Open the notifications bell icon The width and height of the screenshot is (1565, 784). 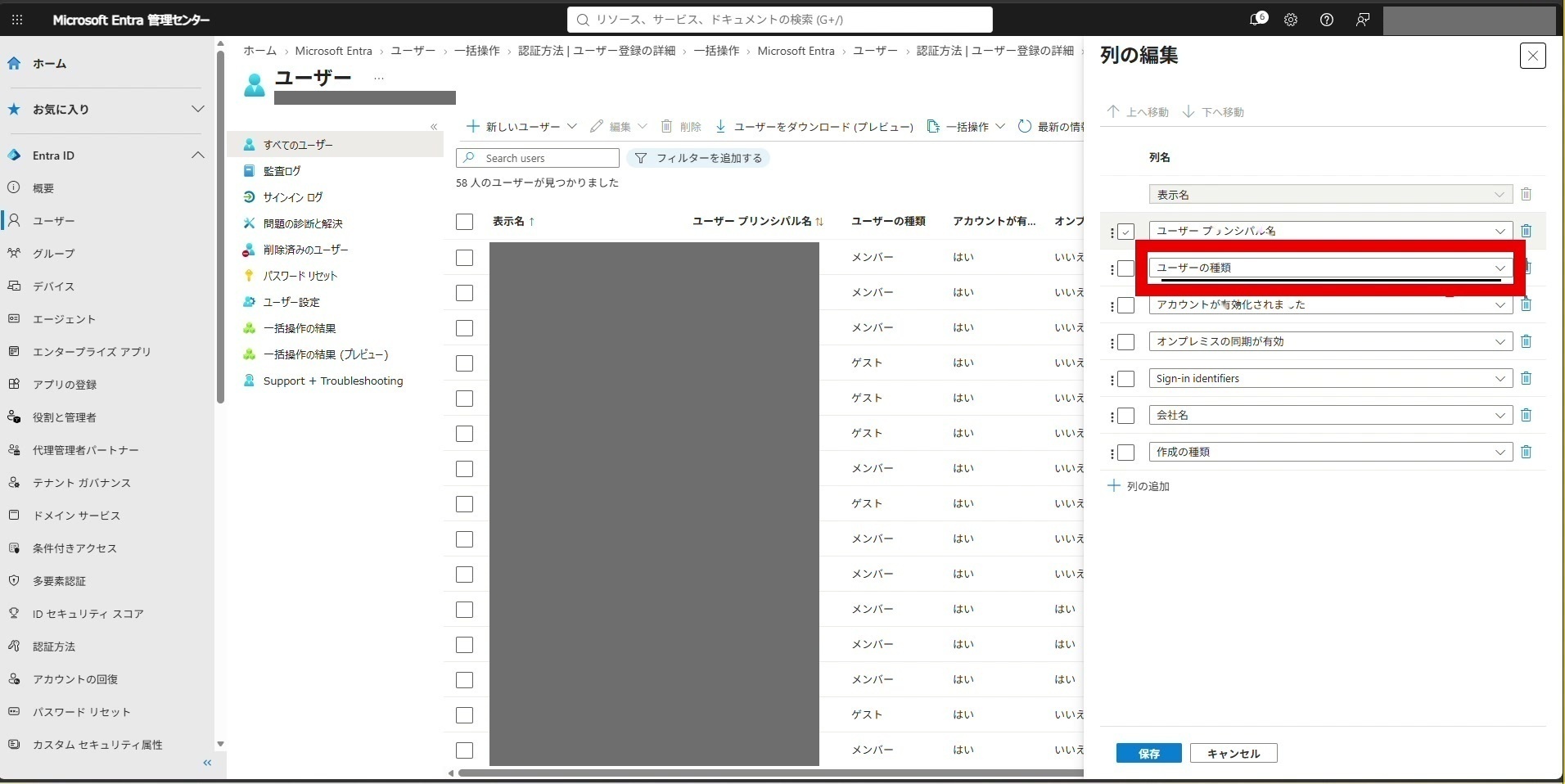tap(1256, 20)
